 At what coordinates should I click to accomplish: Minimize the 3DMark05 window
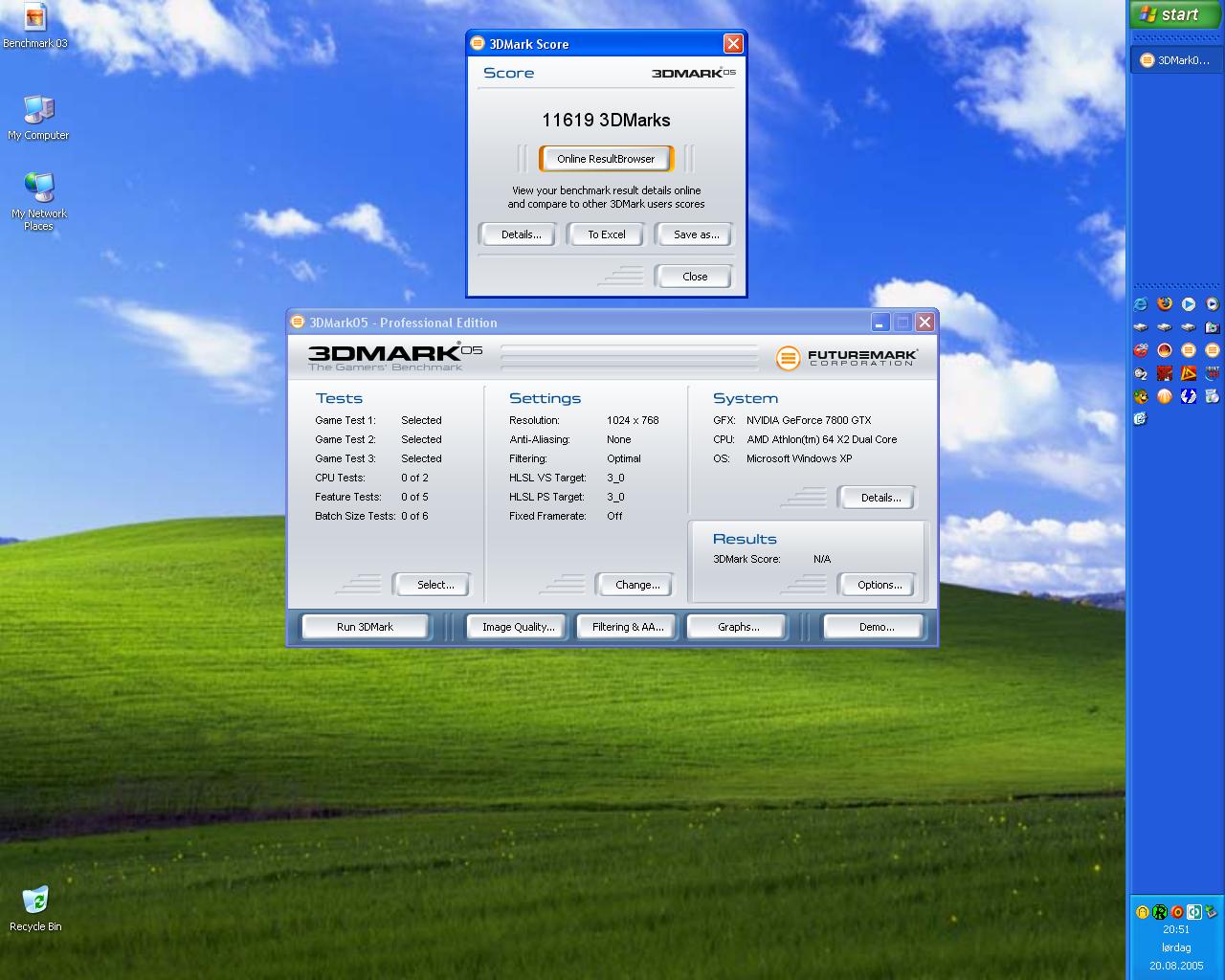coord(880,323)
